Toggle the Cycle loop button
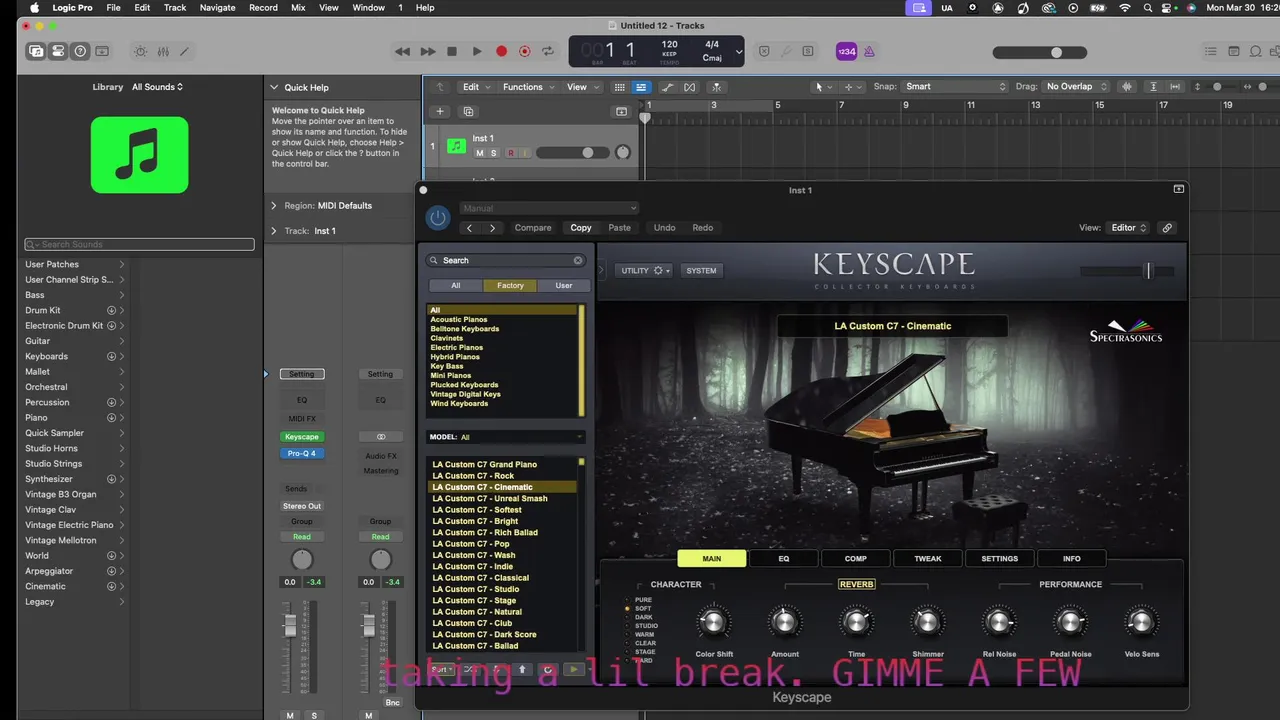Viewport: 1280px width, 720px height. tap(548, 51)
